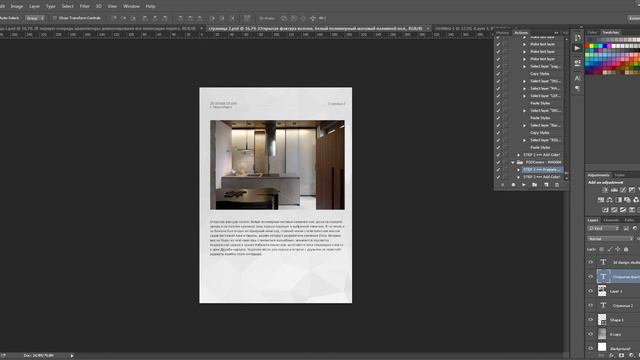Expand the first 'STEP 2 ==> Add Color!' action
This screenshot has height=360, width=640.
click(518, 155)
